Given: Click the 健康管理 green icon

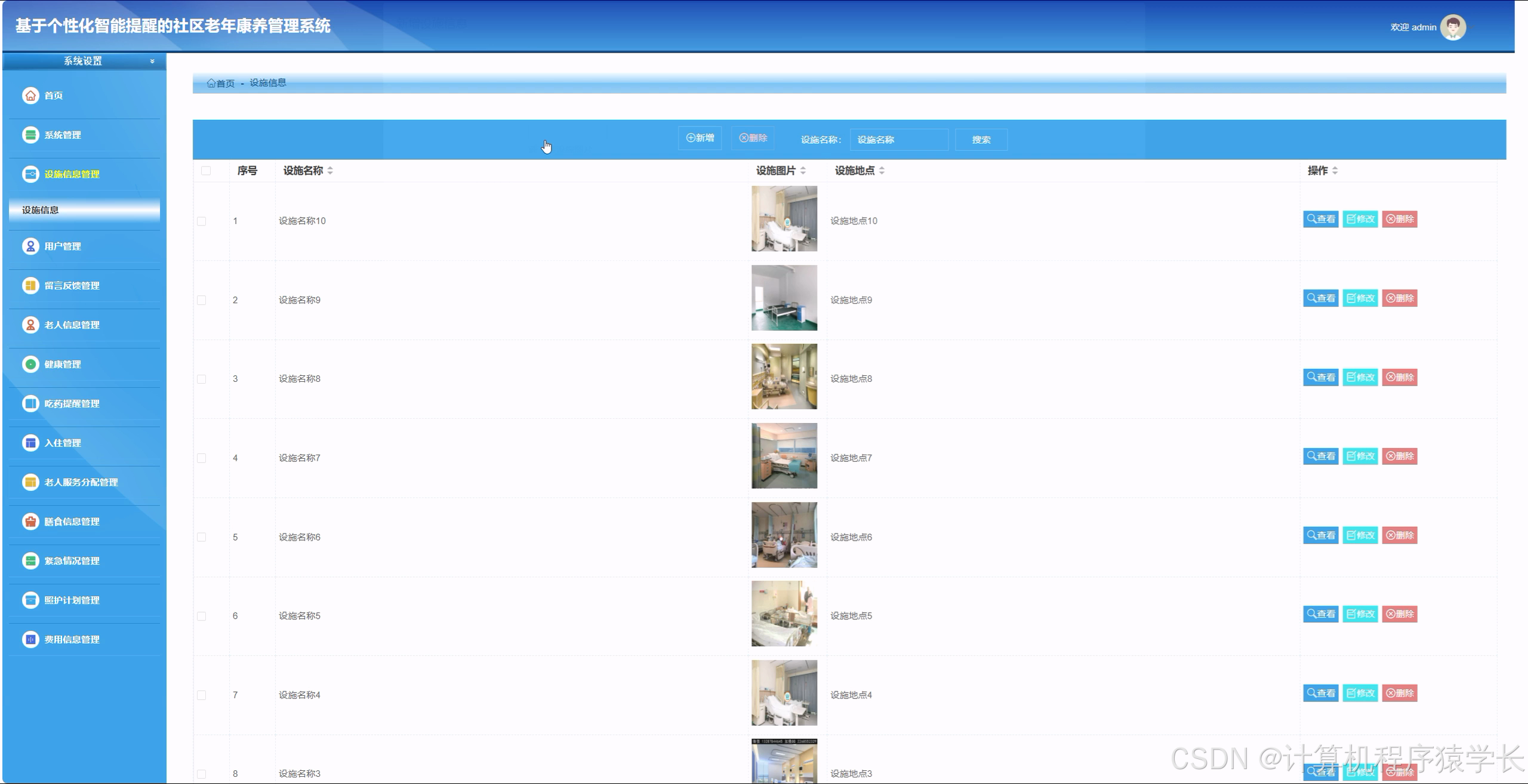Looking at the screenshot, I should 30,364.
